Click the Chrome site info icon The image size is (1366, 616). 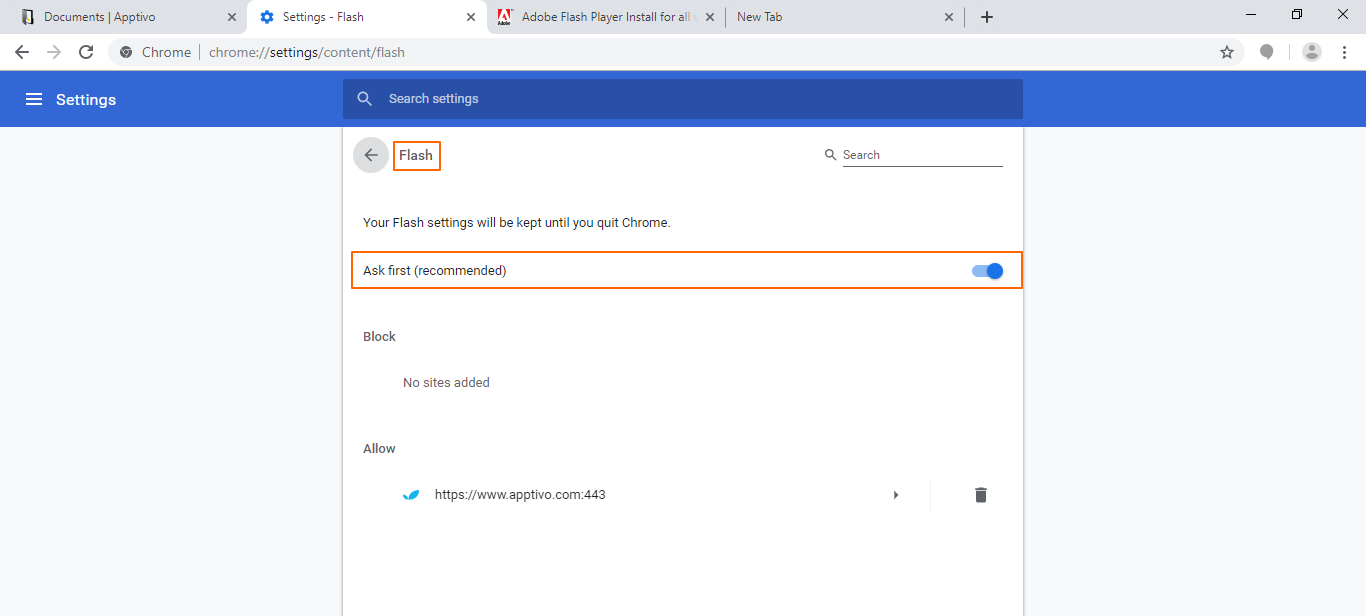pyautogui.click(x=126, y=52)
